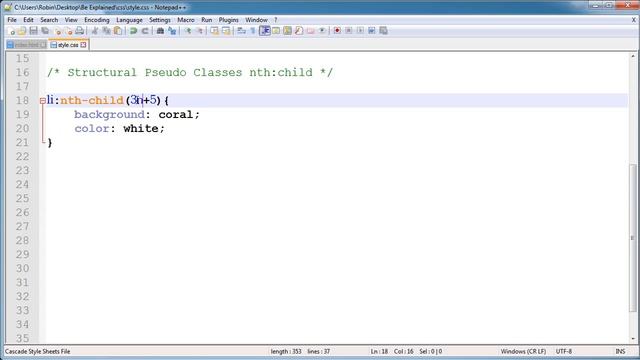The height and width of the screenshot is (360, 640).
Task: Click the Replace toolbar icon
Action: point(172,31)
